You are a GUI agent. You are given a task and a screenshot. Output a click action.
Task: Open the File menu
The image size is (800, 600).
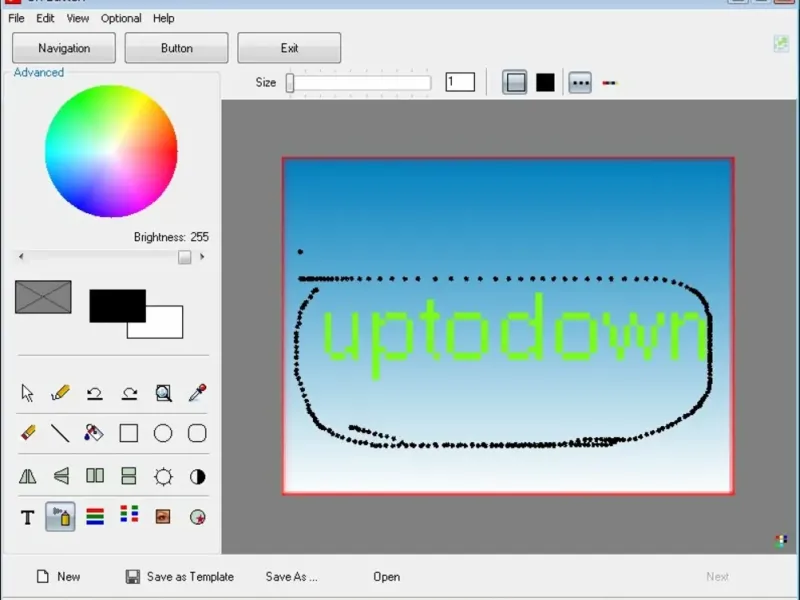[16, 18]
